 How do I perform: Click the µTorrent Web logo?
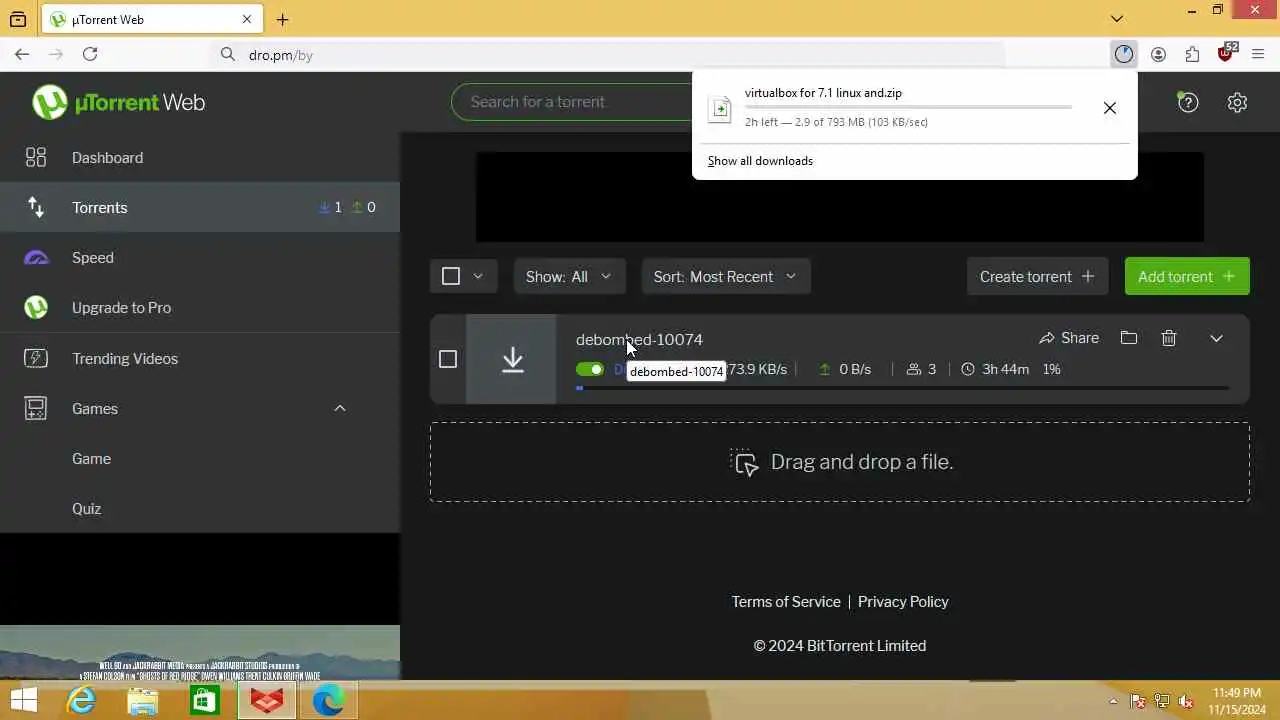click(118, 102)
